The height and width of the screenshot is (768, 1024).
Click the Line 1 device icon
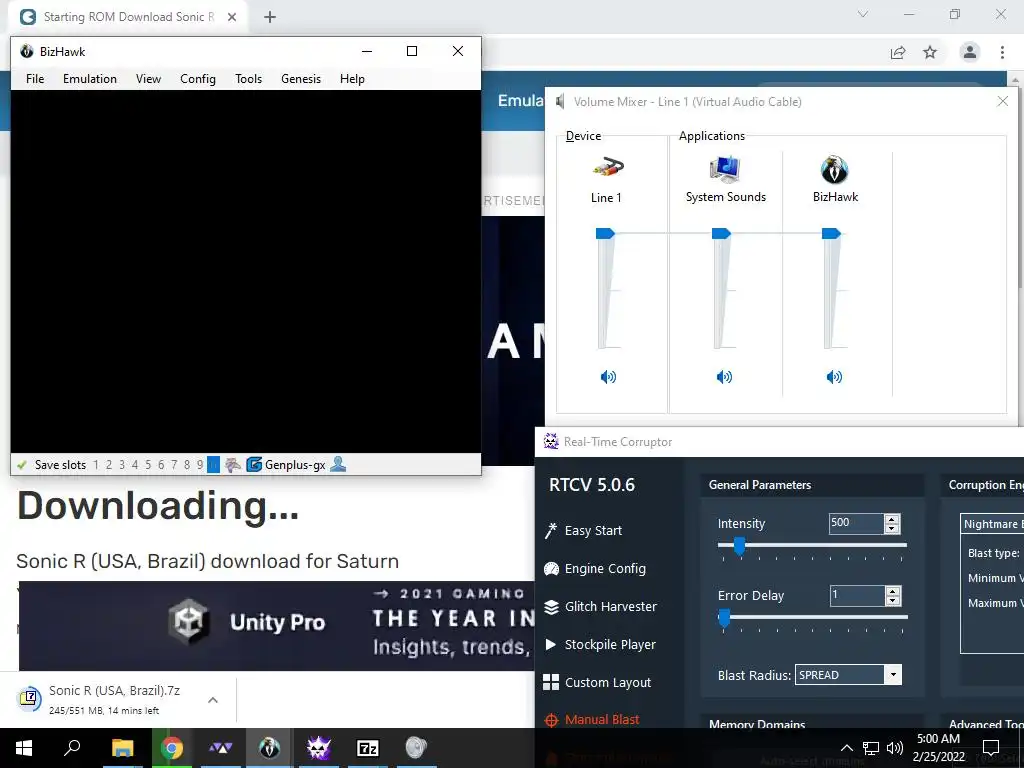607,168
